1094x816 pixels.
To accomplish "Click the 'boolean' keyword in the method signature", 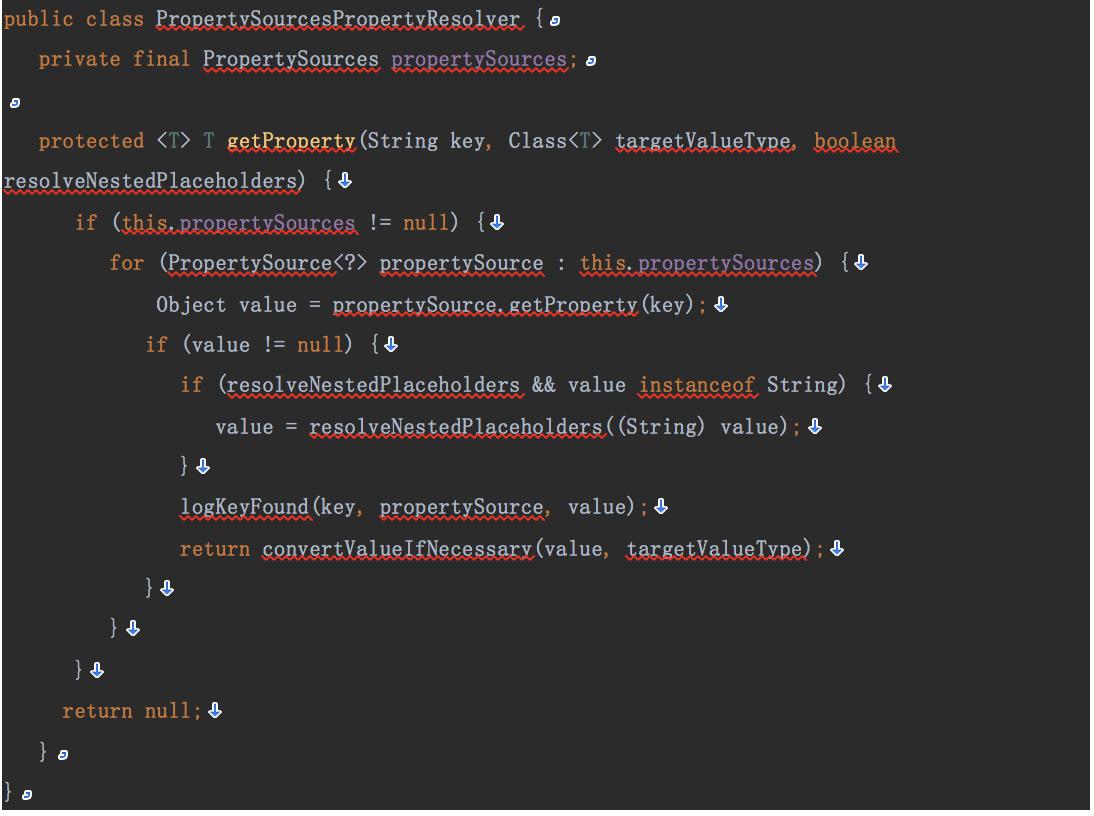I will [x=855, y=141].
